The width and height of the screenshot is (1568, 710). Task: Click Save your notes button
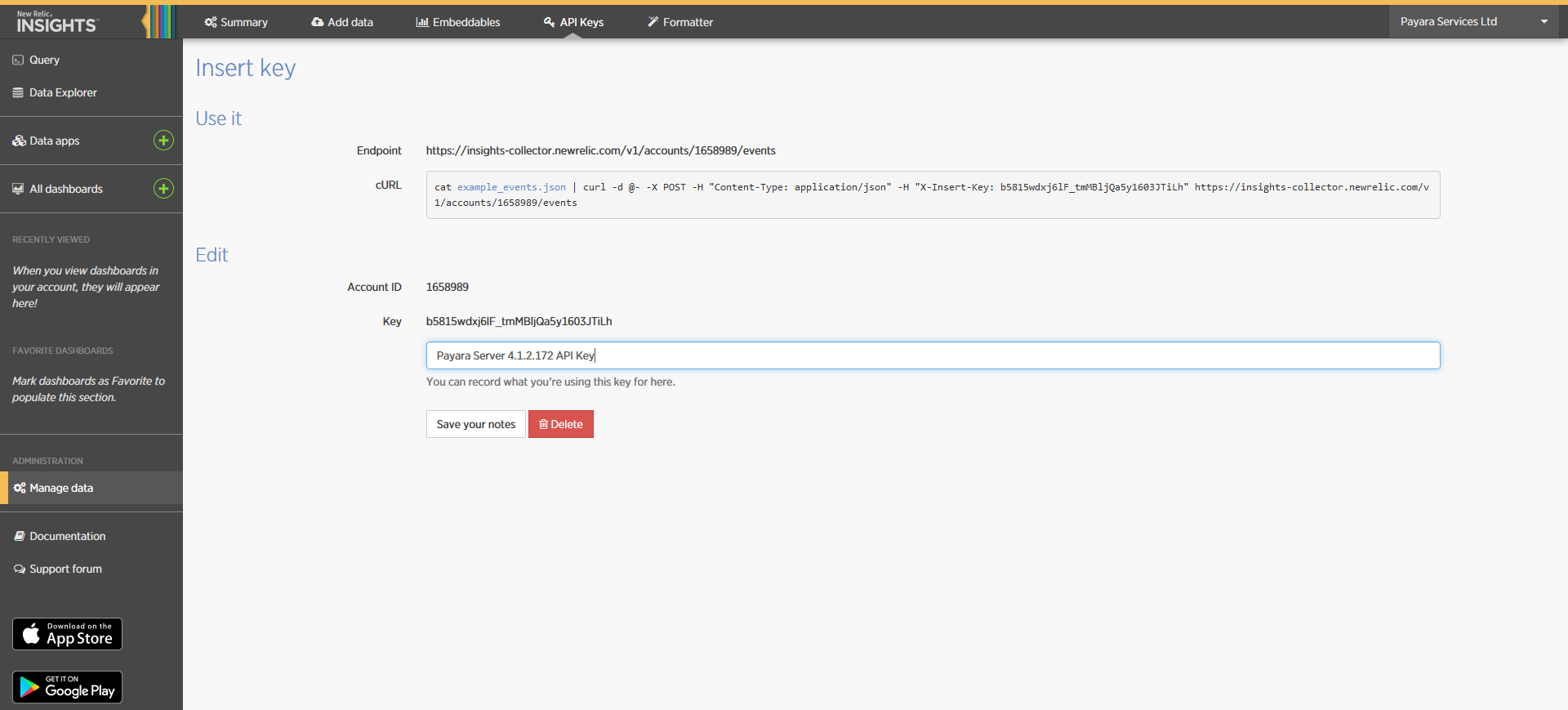[475, 424]
